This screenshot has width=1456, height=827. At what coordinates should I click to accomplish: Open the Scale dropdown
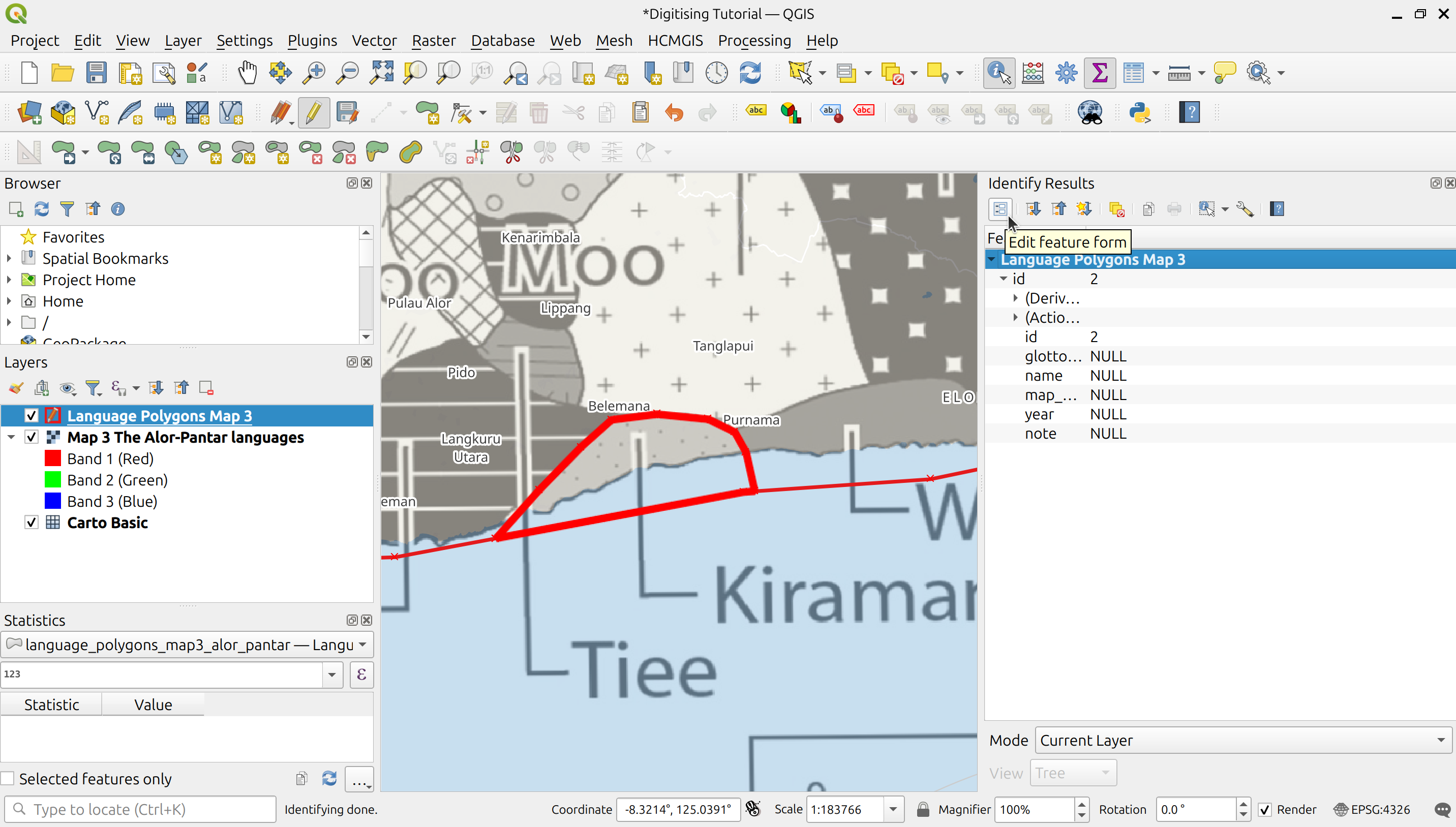pos(893,809)
